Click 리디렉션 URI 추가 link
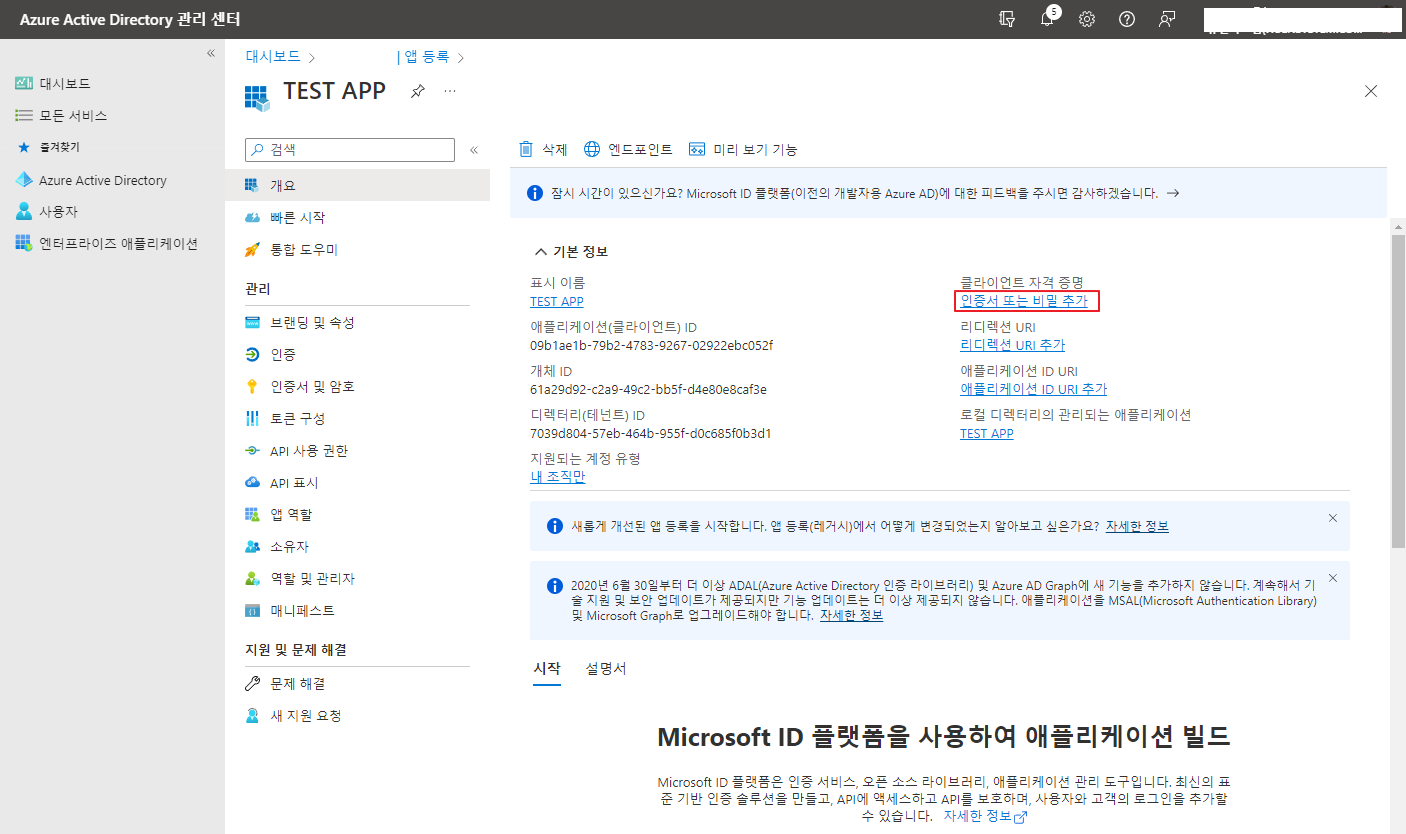Viewport: 1406px width, 834px height. pos(1012,345)
